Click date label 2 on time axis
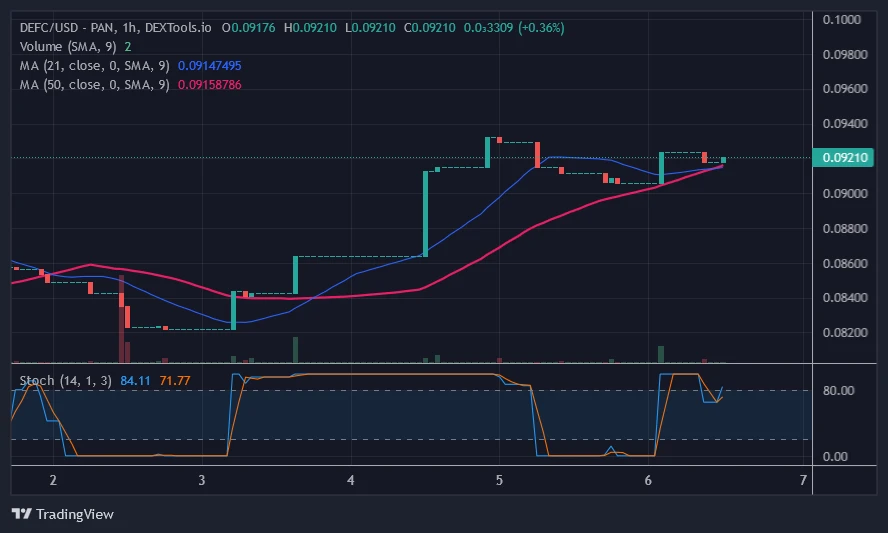This screenshot has width=888, height=533. (53, 480)
